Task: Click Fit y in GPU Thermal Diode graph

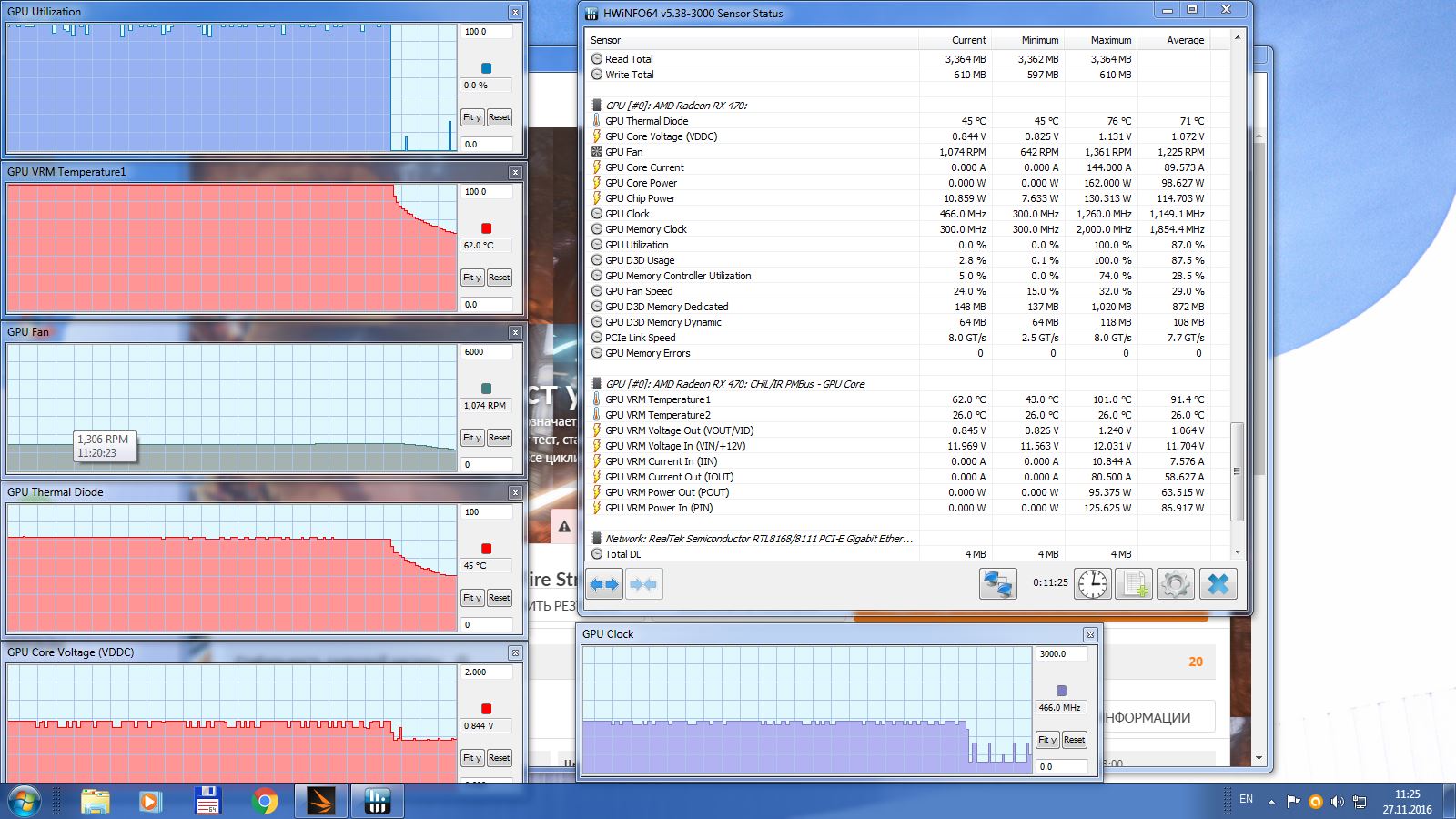Action: pos(472,598)
